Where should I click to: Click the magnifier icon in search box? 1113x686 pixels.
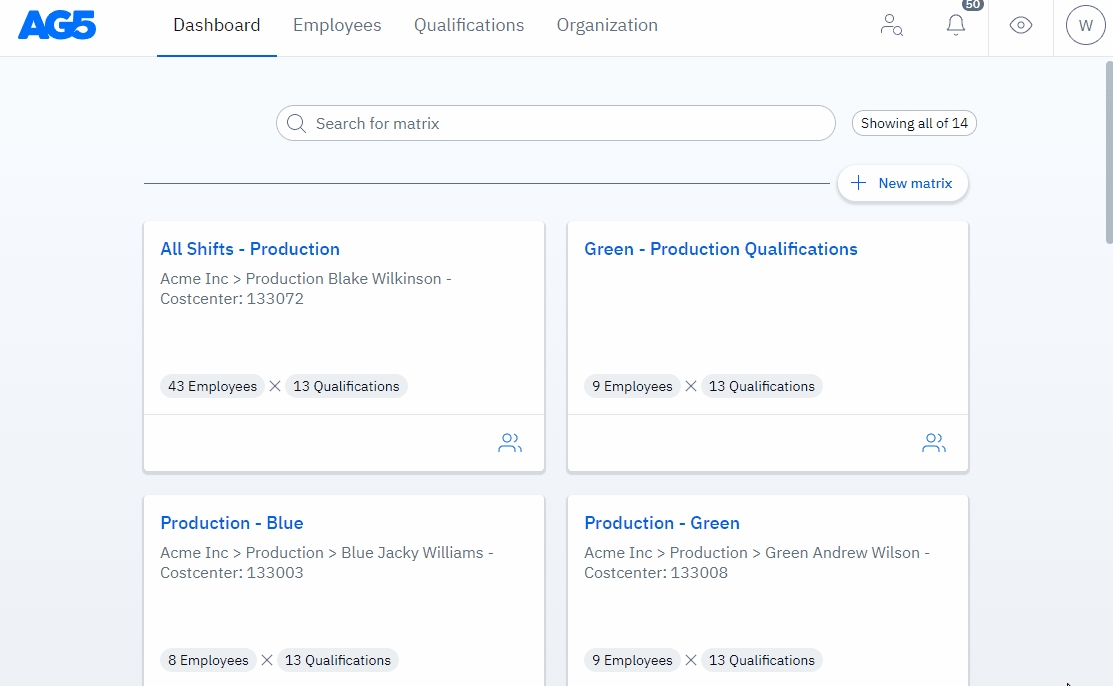pyautogui.click(x=296, y=124)
